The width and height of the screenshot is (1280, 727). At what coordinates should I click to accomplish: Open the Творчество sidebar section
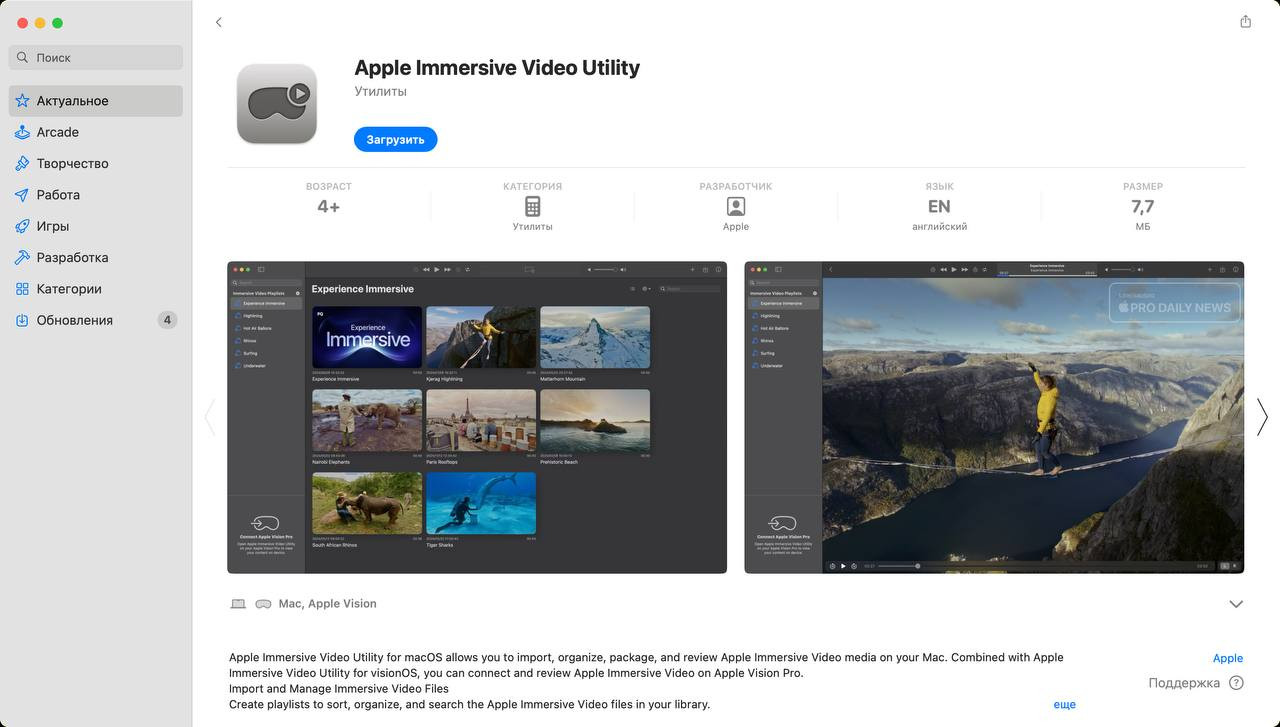[96, 163]
